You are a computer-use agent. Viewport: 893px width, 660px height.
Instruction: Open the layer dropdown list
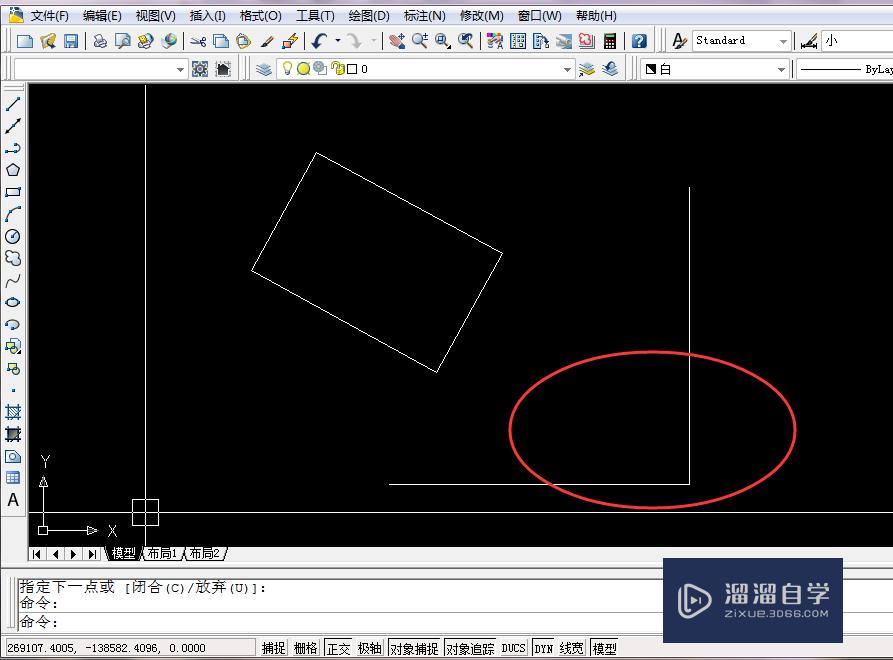566,68
